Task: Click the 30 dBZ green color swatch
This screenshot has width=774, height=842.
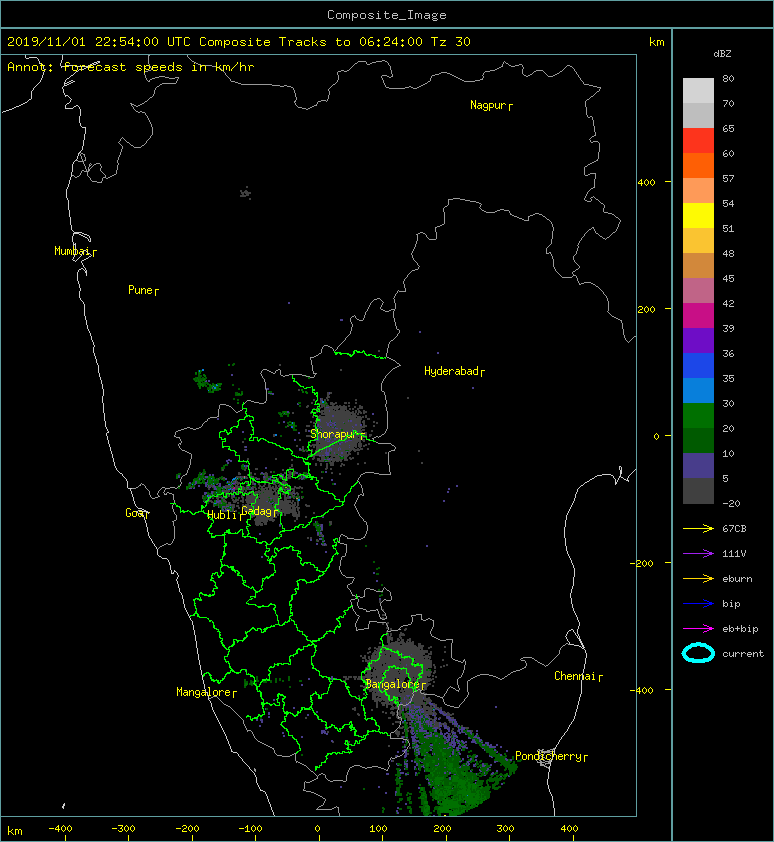Action: [698, 415]
